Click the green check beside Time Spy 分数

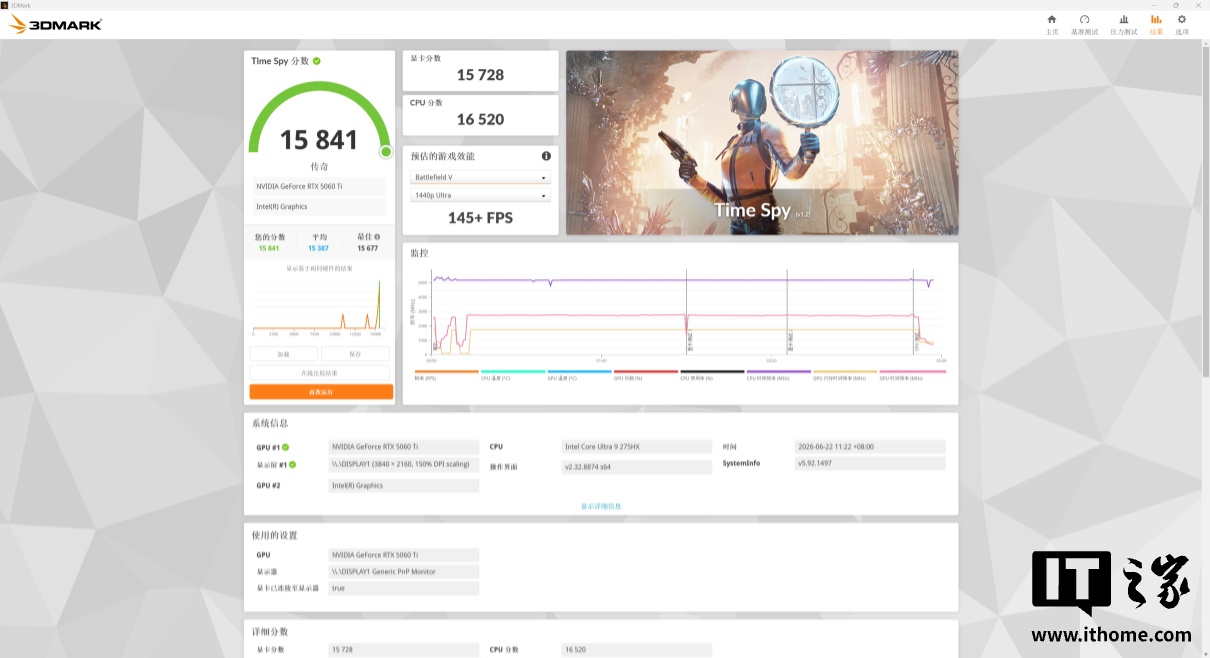click(x=317, y=61)
